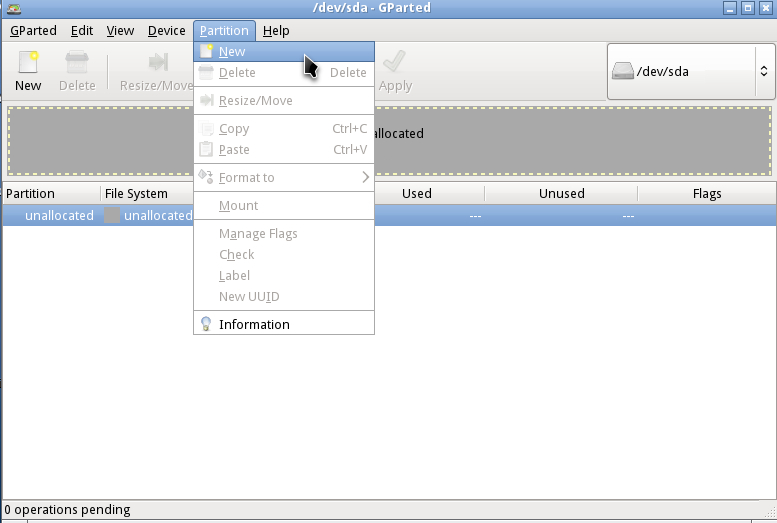The image size is (777, 523).
Task: Click the Unused column header
Action: click(561, 193)
